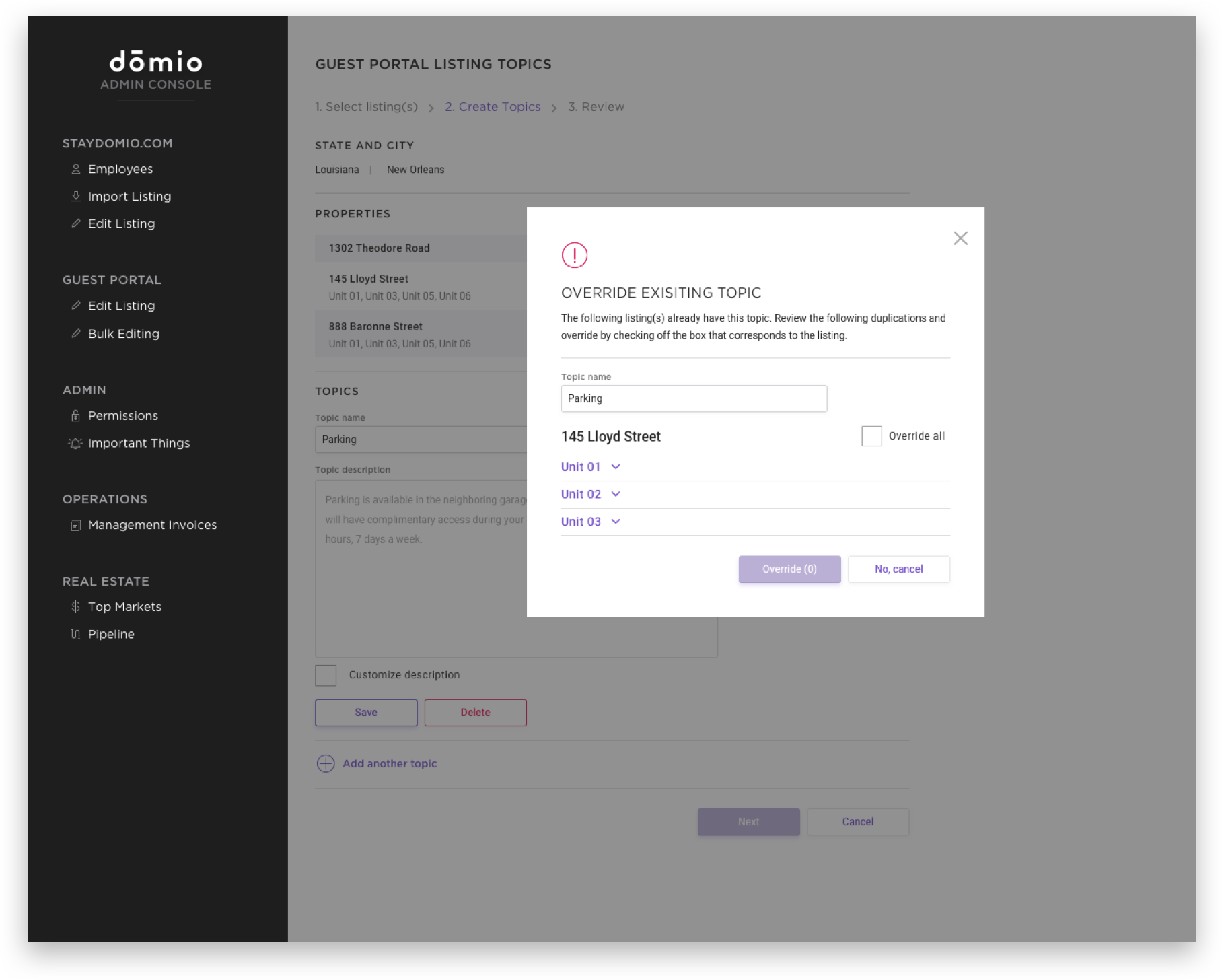Image resolution: width=1222 pixels, height=980 pixels.
Task: Click the Top Markets dollar icon
Action: click(x=75, y=606)
